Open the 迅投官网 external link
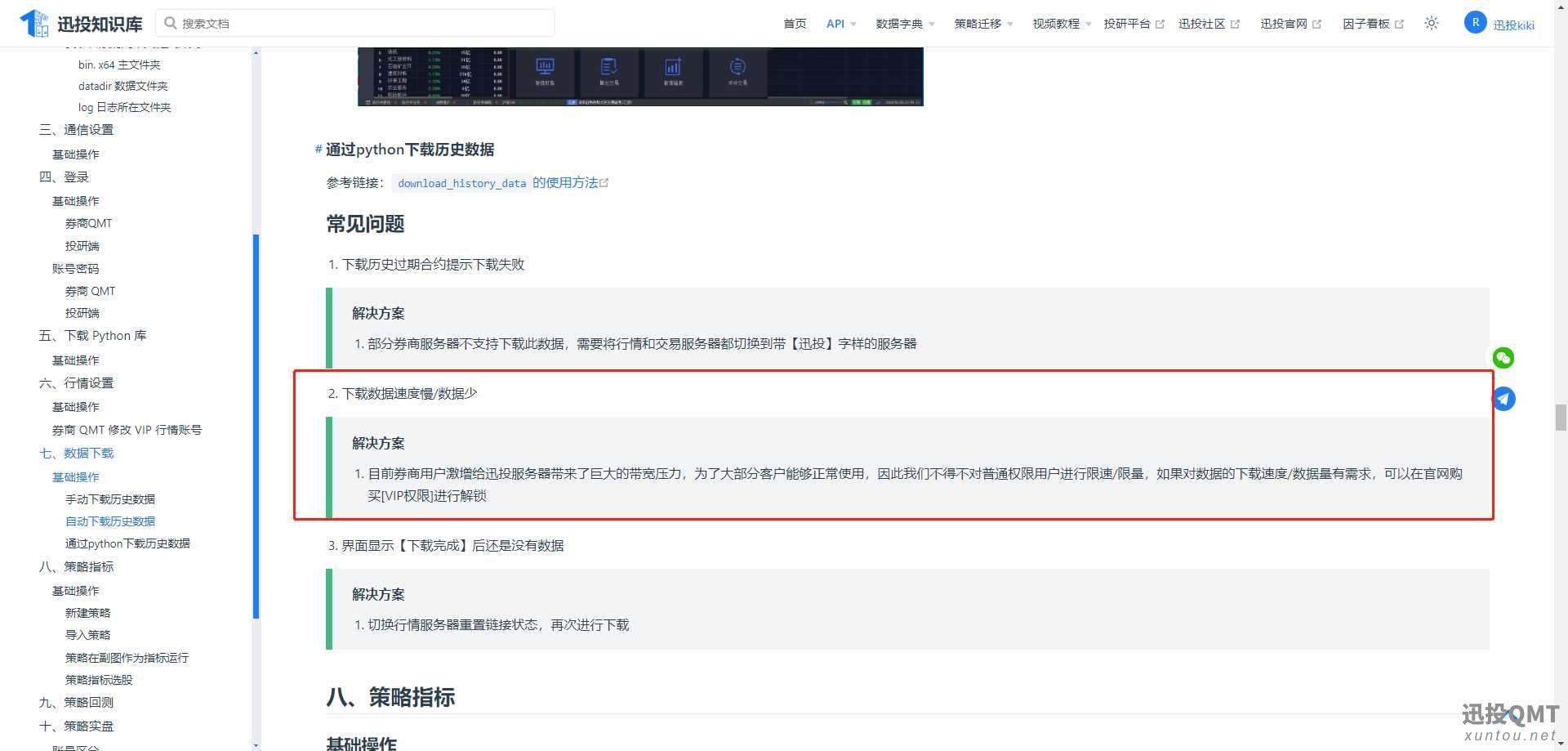Screen dimensions: 1568x751 [x=1290, y=24]
